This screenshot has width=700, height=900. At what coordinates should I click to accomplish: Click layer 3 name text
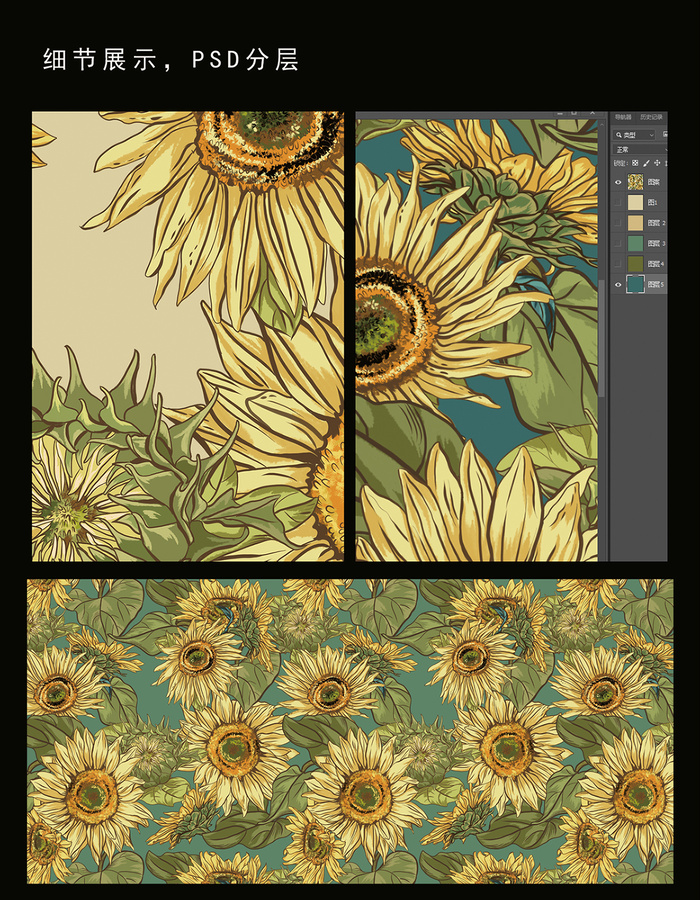point(656,243)
